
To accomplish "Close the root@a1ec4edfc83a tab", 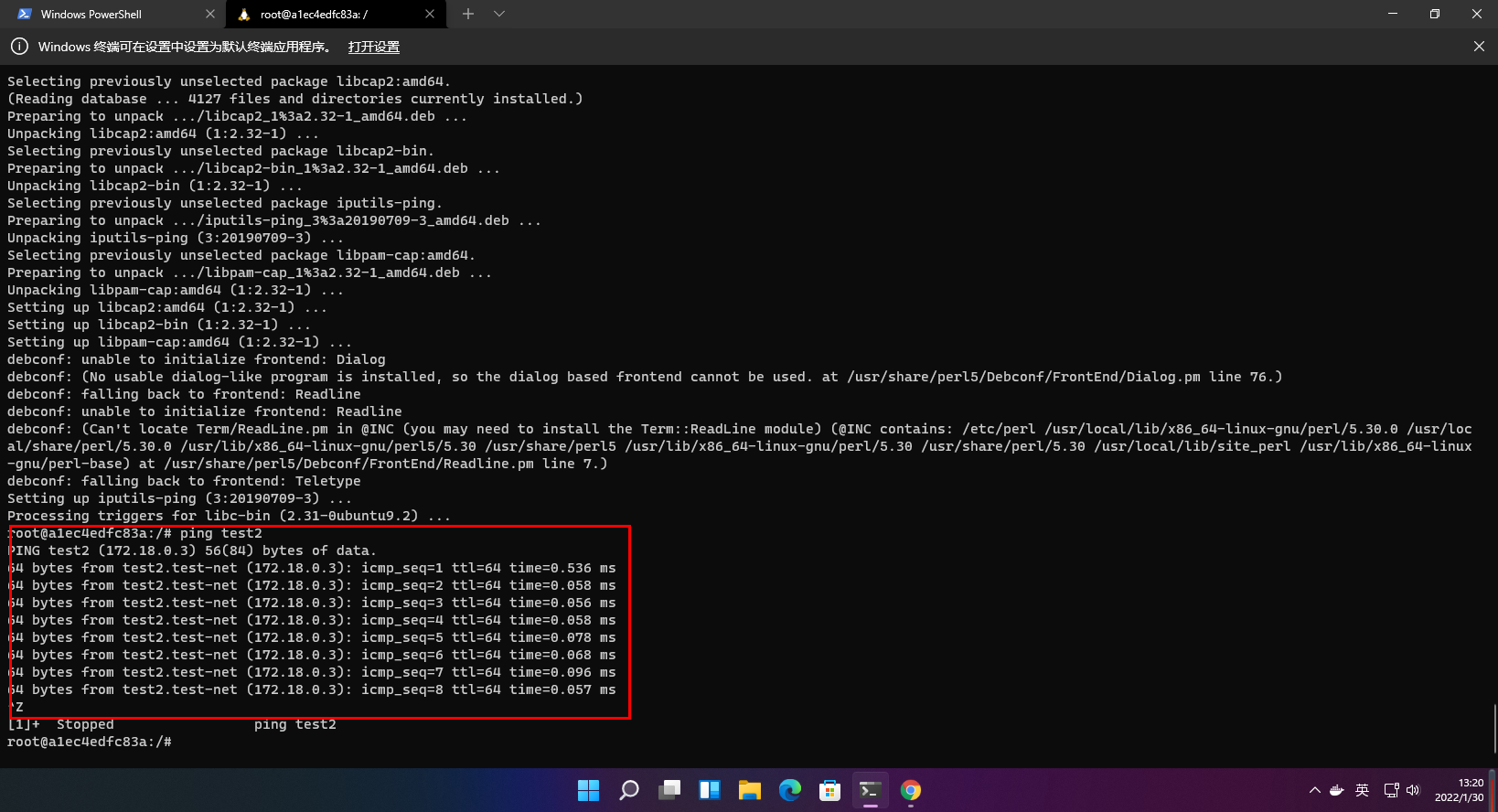I will tap(430, 14).
